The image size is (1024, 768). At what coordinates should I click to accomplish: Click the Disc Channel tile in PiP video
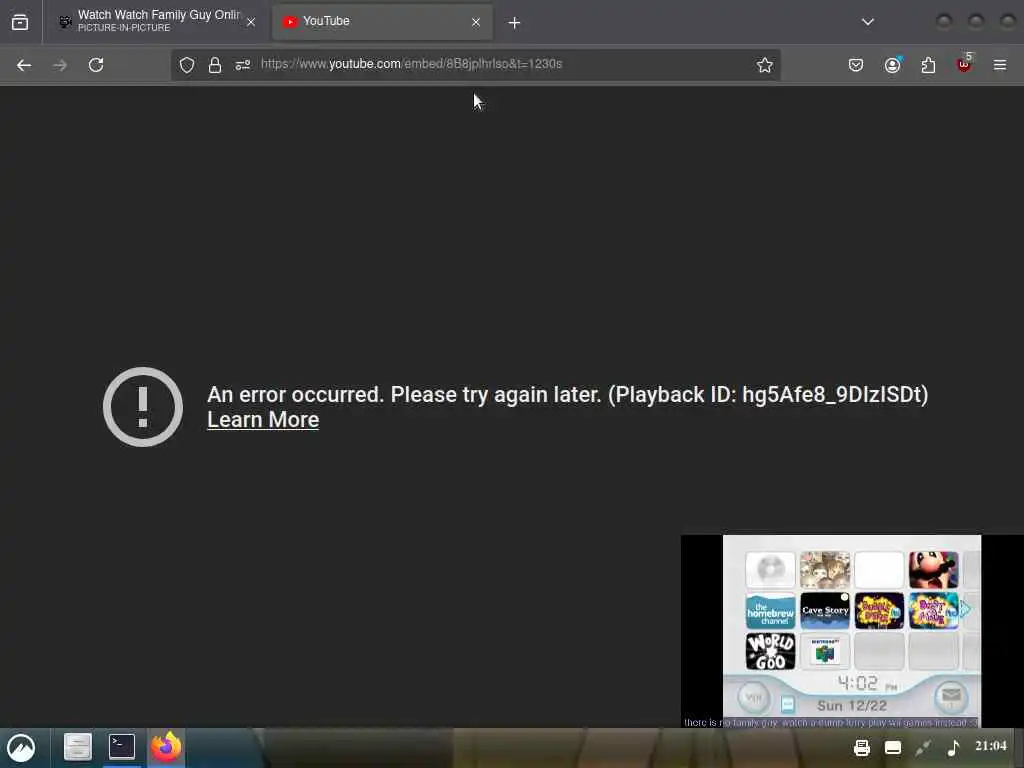771,570
